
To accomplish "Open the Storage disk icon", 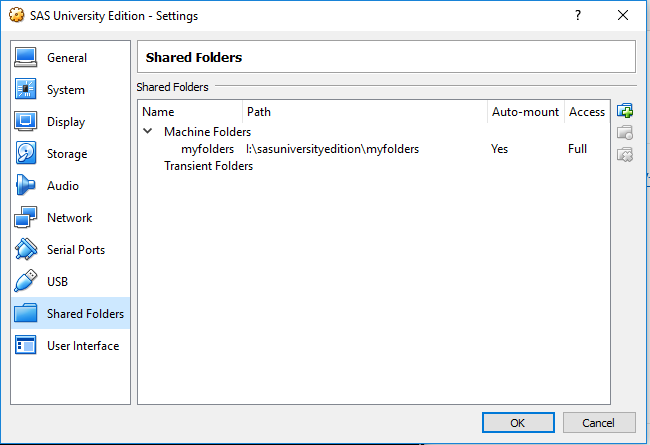I will coord(27,154).
